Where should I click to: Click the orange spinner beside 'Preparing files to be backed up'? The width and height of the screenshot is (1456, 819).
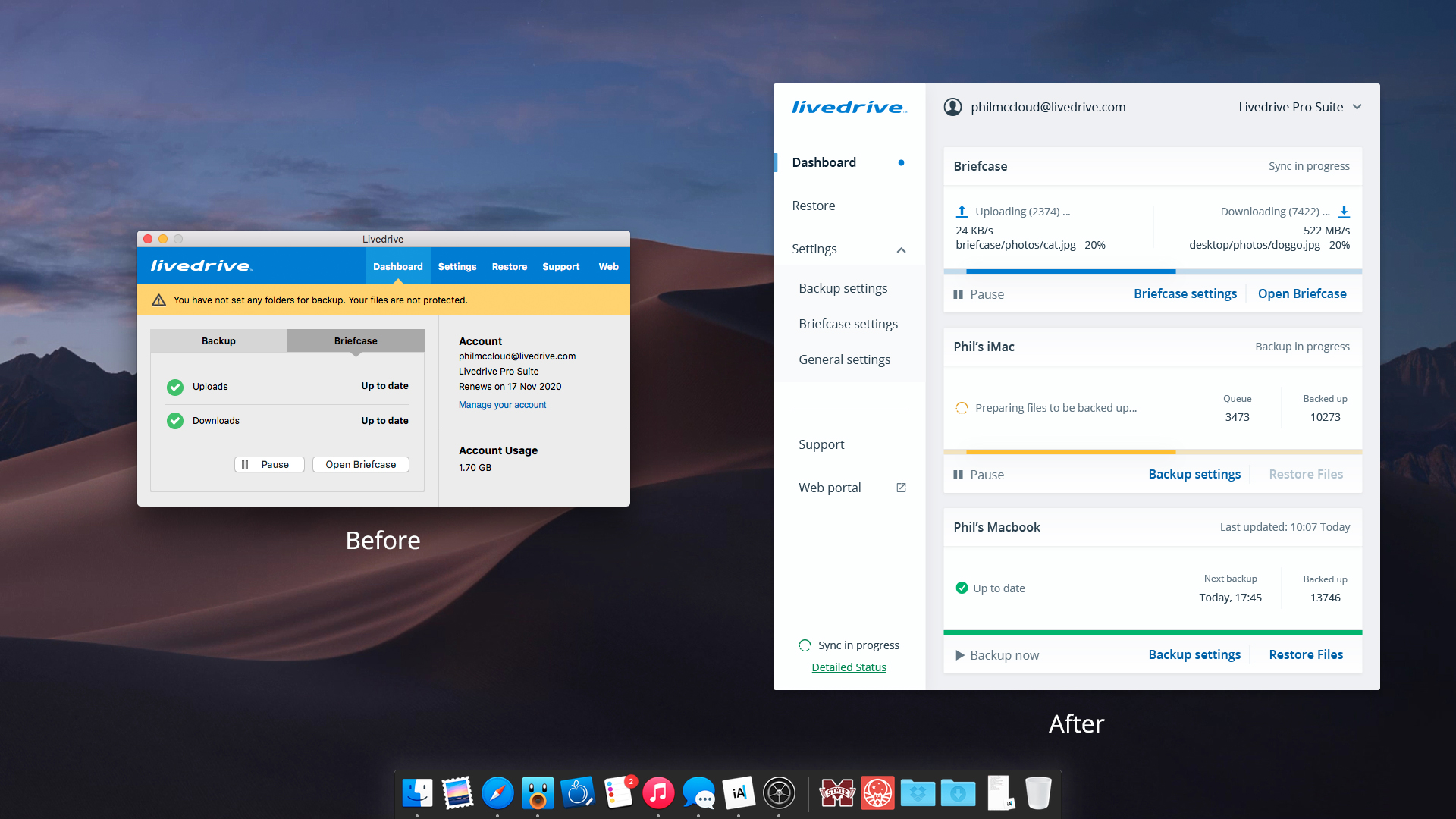point(962,408)
